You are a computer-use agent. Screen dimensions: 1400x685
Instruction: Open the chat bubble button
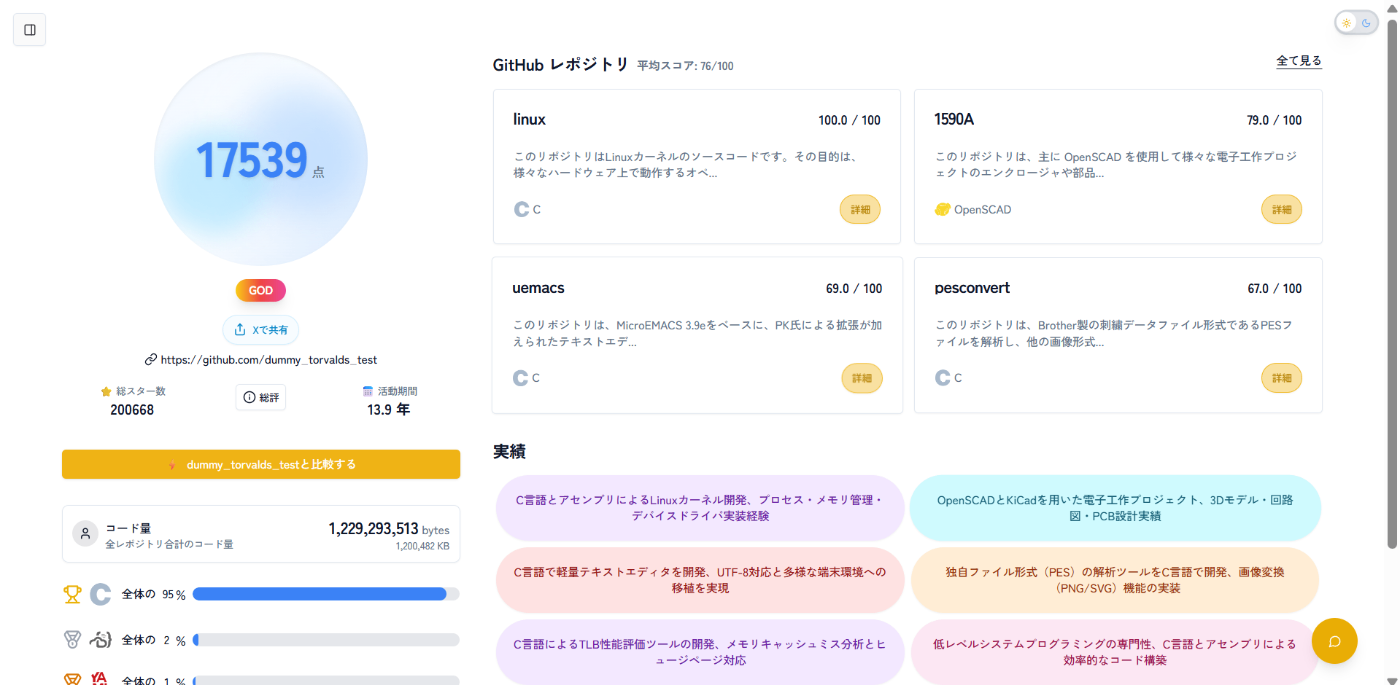1334,641
